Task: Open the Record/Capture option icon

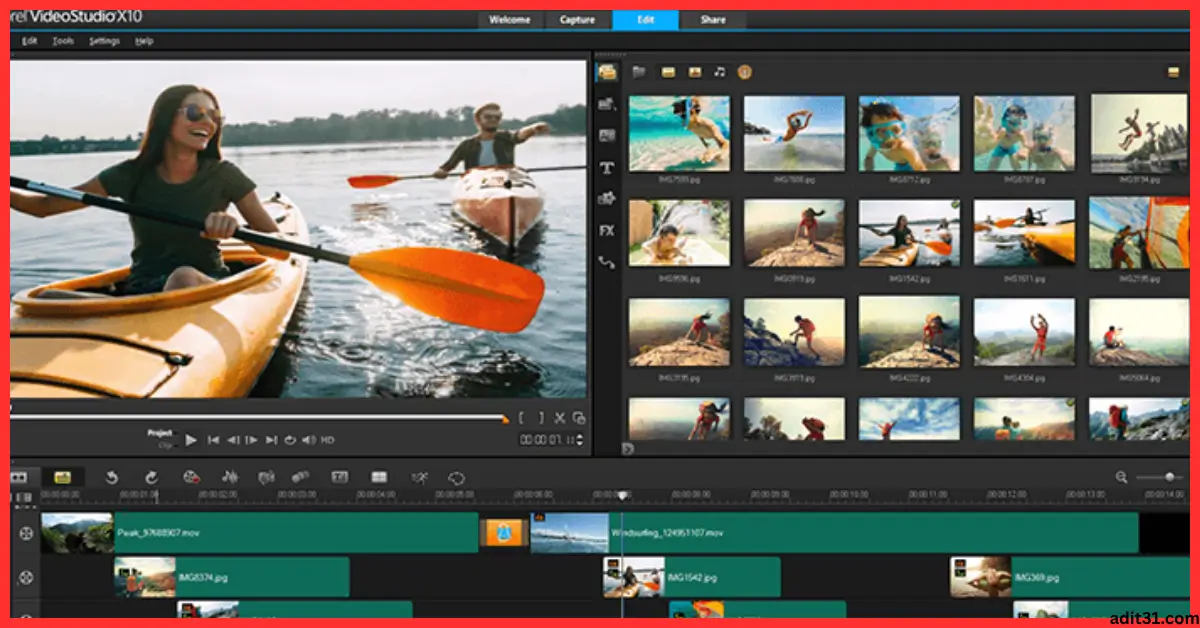Action: click(191, 478)
